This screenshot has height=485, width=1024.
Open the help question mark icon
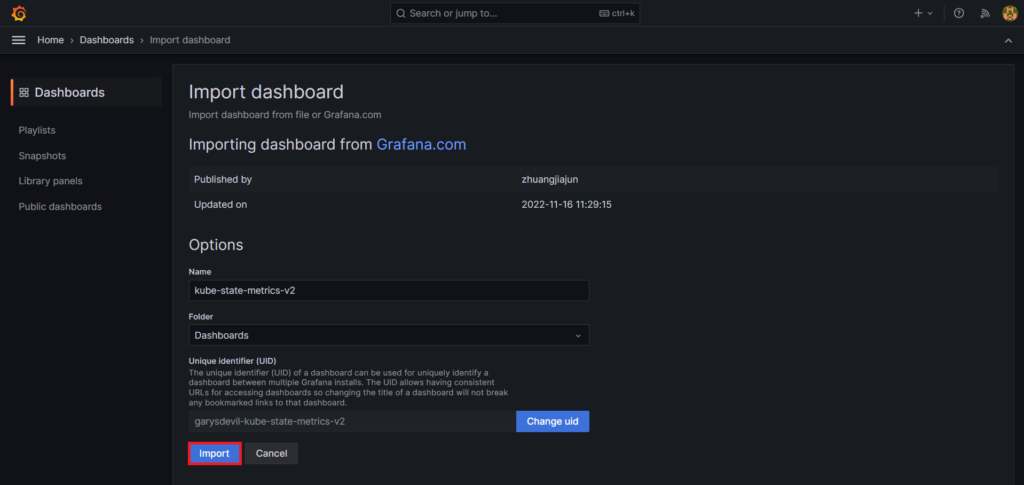[x=959, y=13]
